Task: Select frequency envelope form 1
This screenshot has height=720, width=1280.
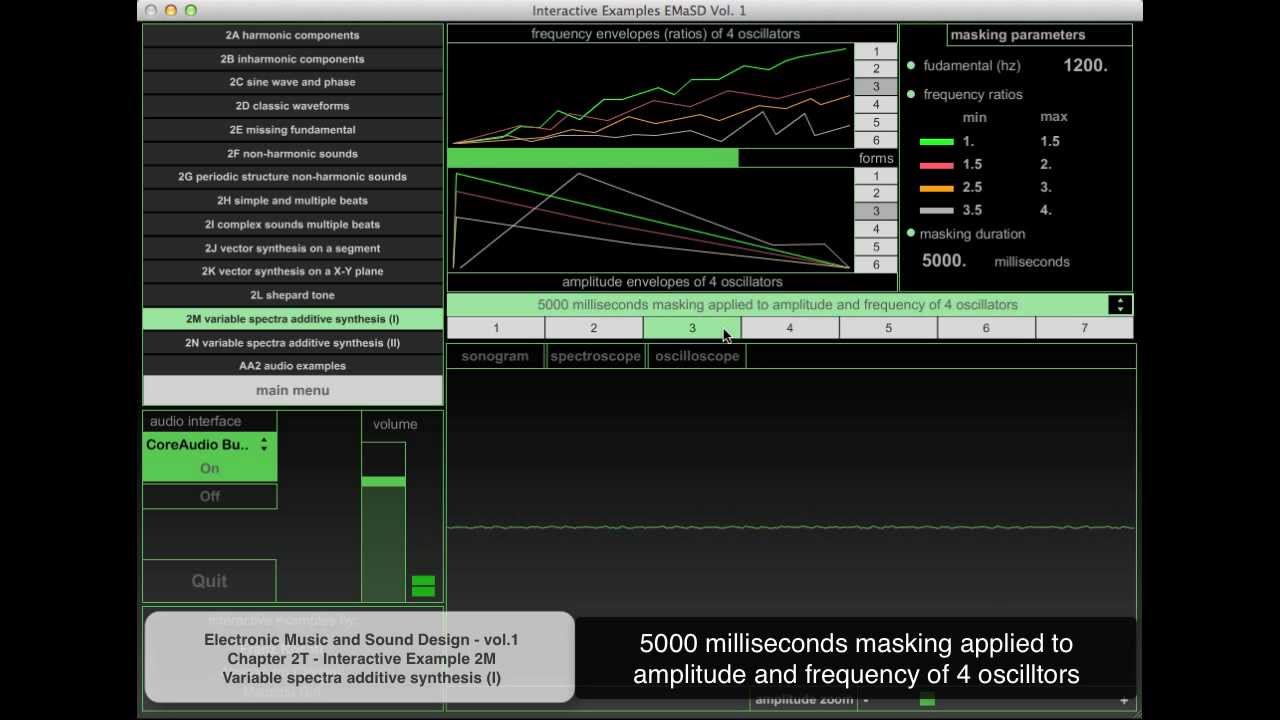Action: 876,52
